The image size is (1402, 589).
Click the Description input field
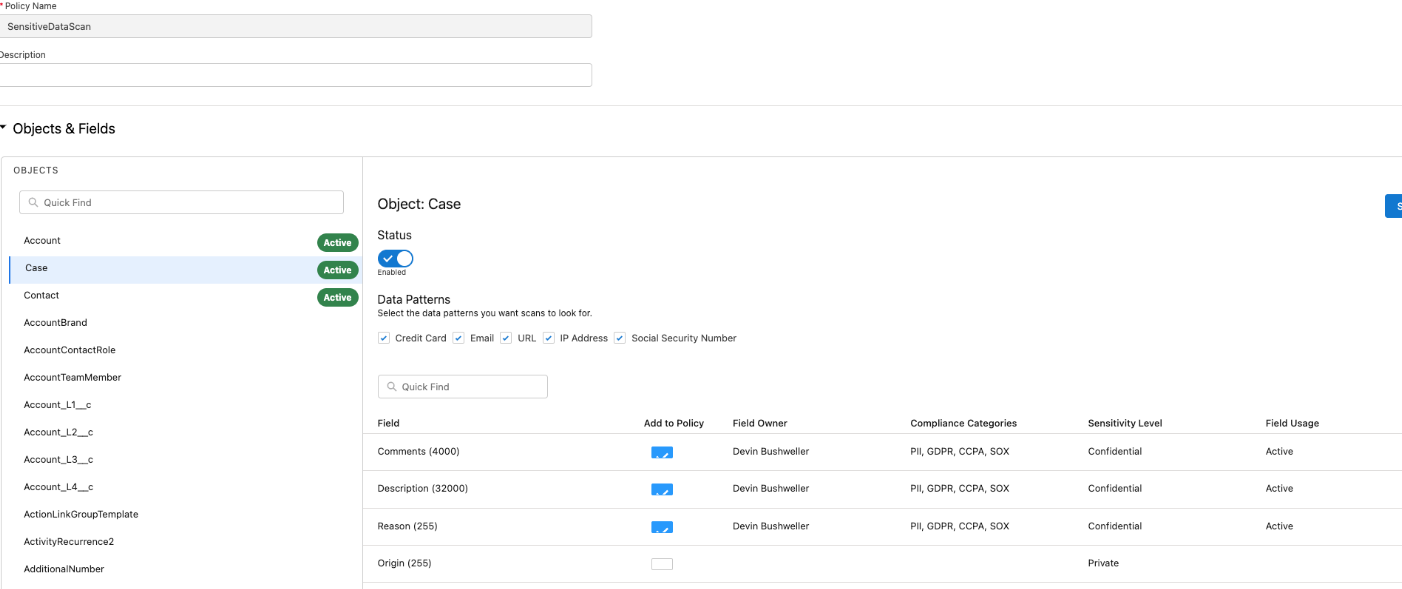click(296, 75)
